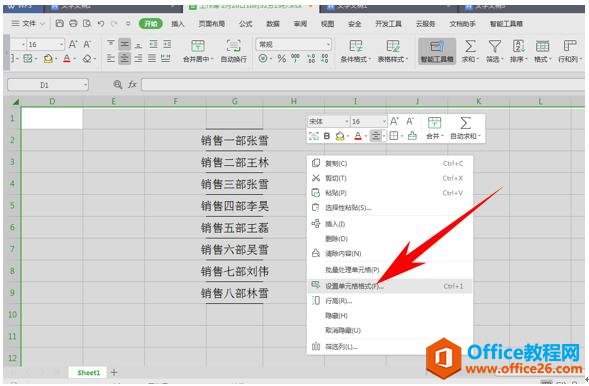Toggle justify alignment in ribbon
This screenshot has width=589, height=386.
152,58
